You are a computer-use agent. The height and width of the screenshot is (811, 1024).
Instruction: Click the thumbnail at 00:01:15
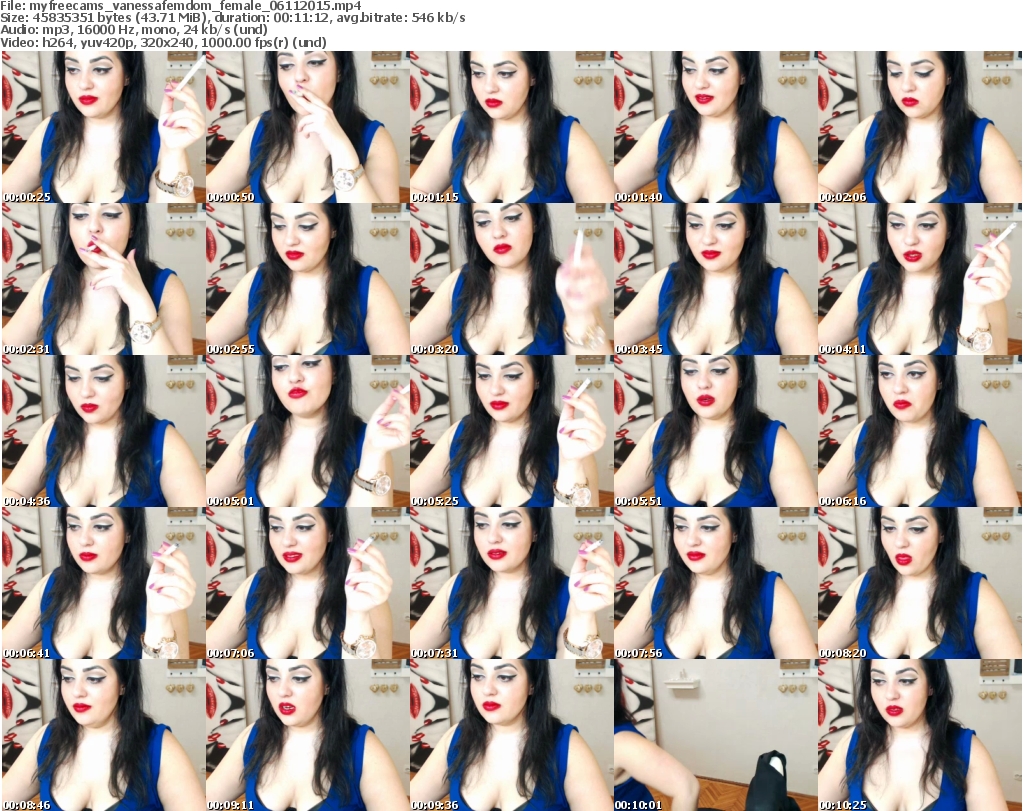coord(511,127)
